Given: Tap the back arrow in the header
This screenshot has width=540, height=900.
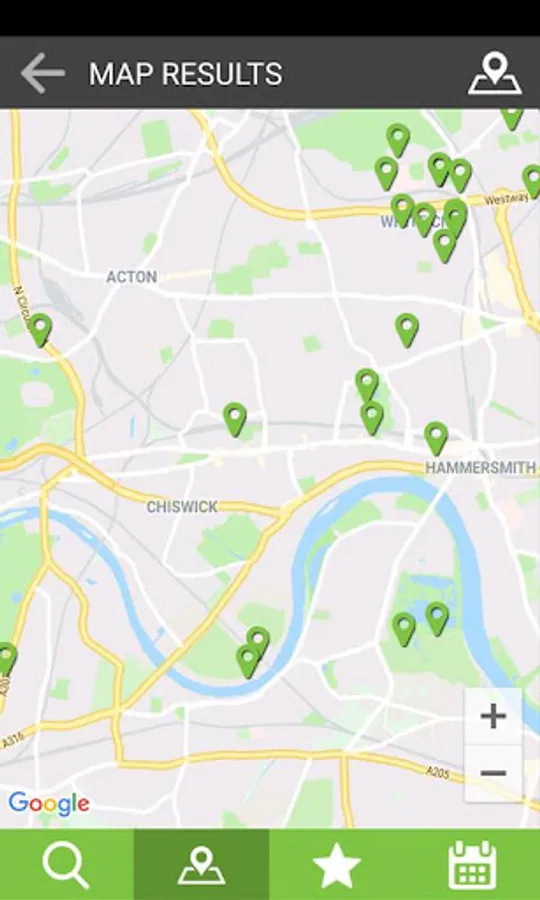Looking at the screenshot, I should [42, 73].
